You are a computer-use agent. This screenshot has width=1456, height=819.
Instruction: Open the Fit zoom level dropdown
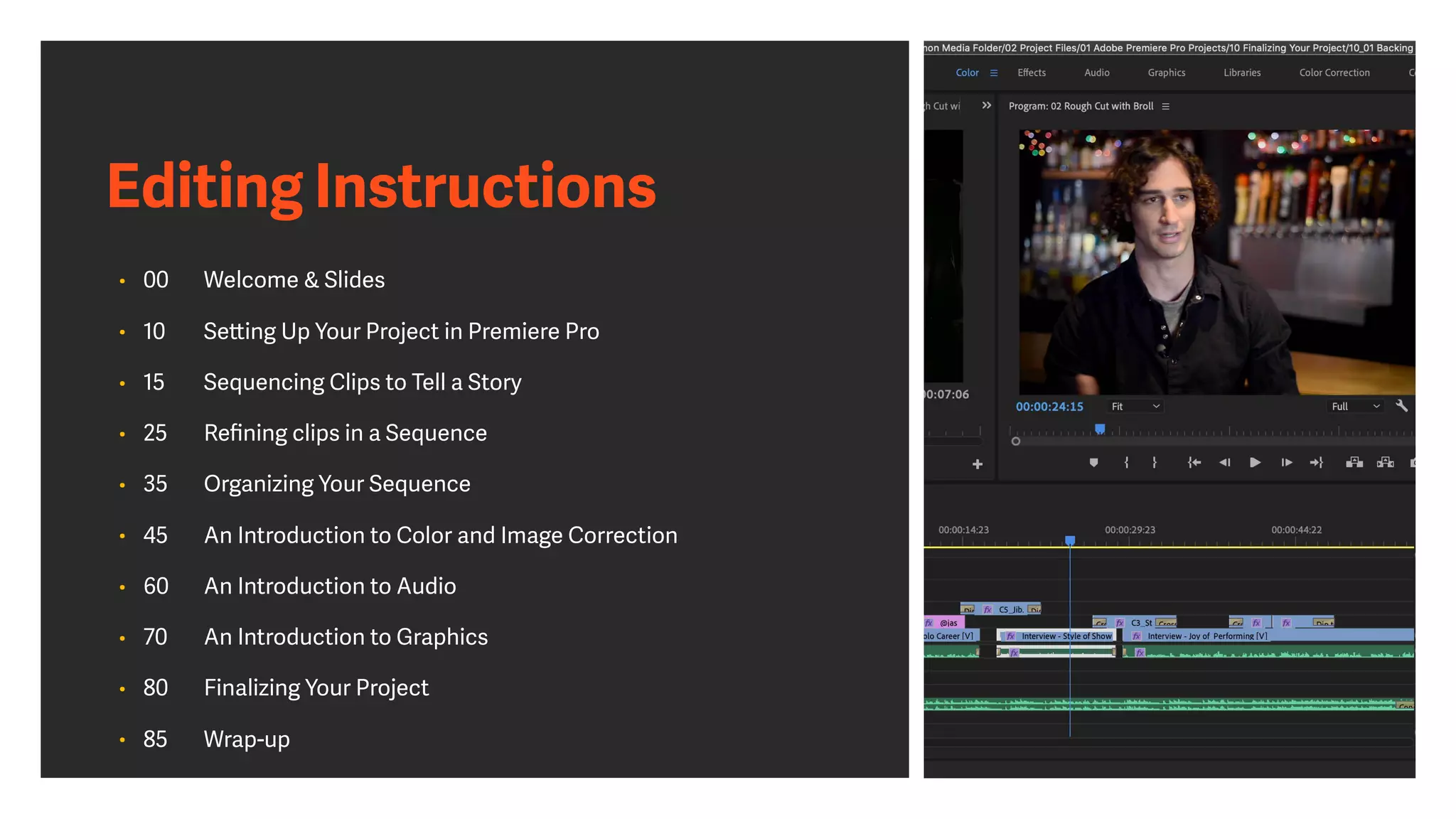click(1135, 407)
